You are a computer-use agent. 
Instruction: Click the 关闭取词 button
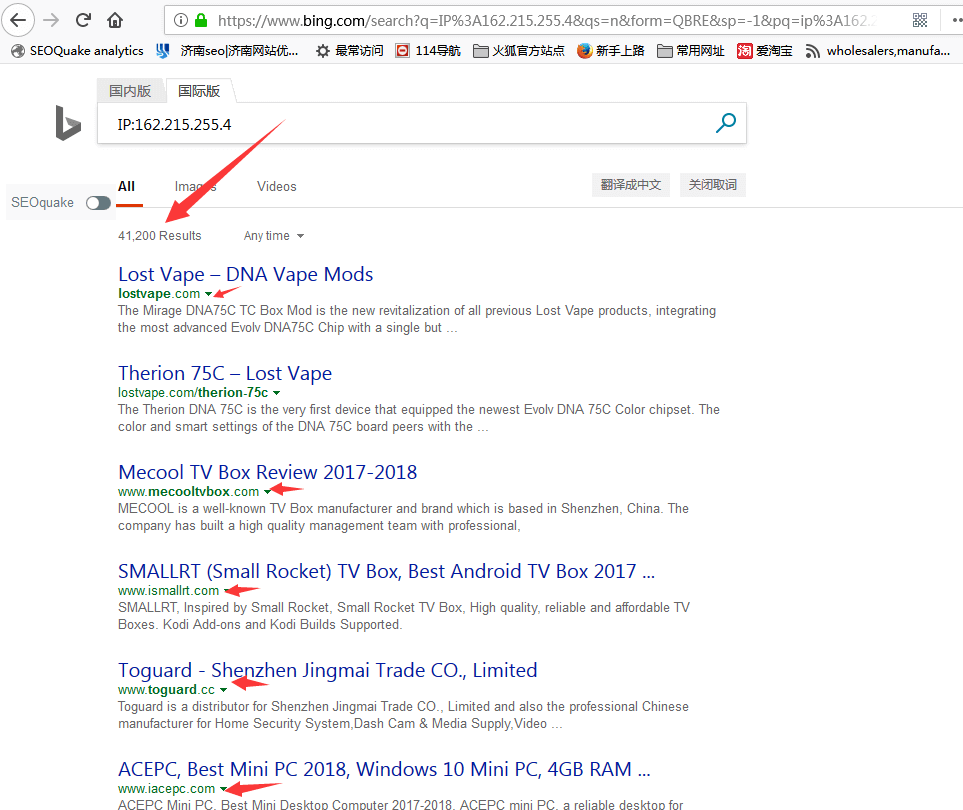pos(712,185)
